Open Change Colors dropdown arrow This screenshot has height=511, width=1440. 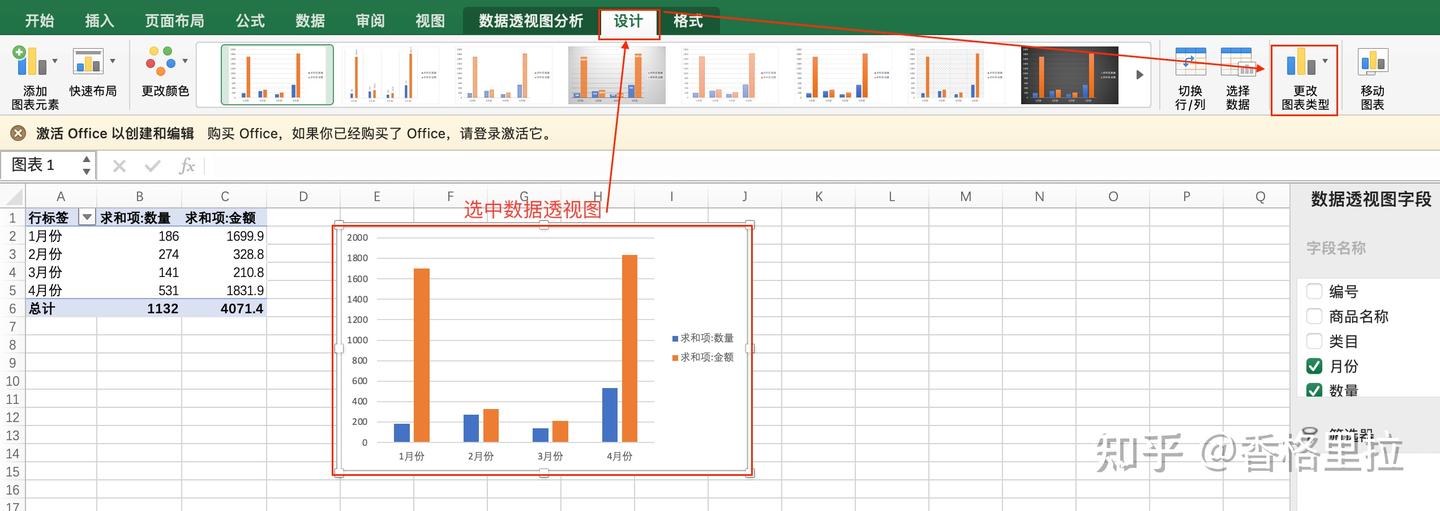point(185,61)
